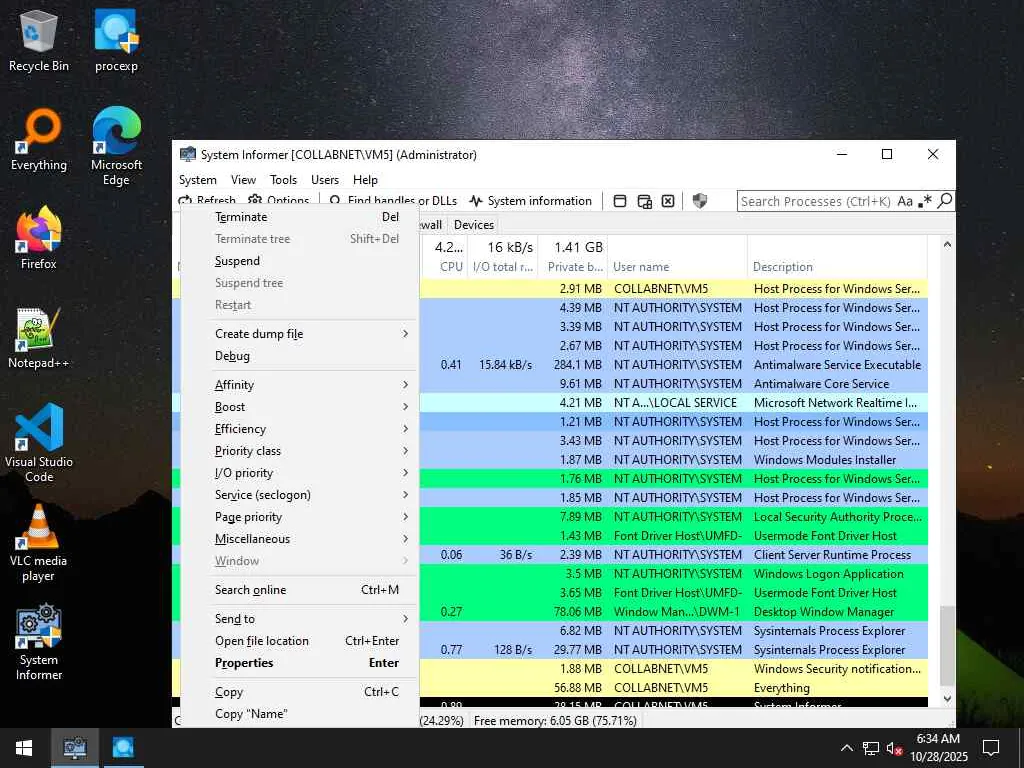This screenshot has width=1024, height=768.
Task: Click the shield toolbar icon
Action: (700, 201)
